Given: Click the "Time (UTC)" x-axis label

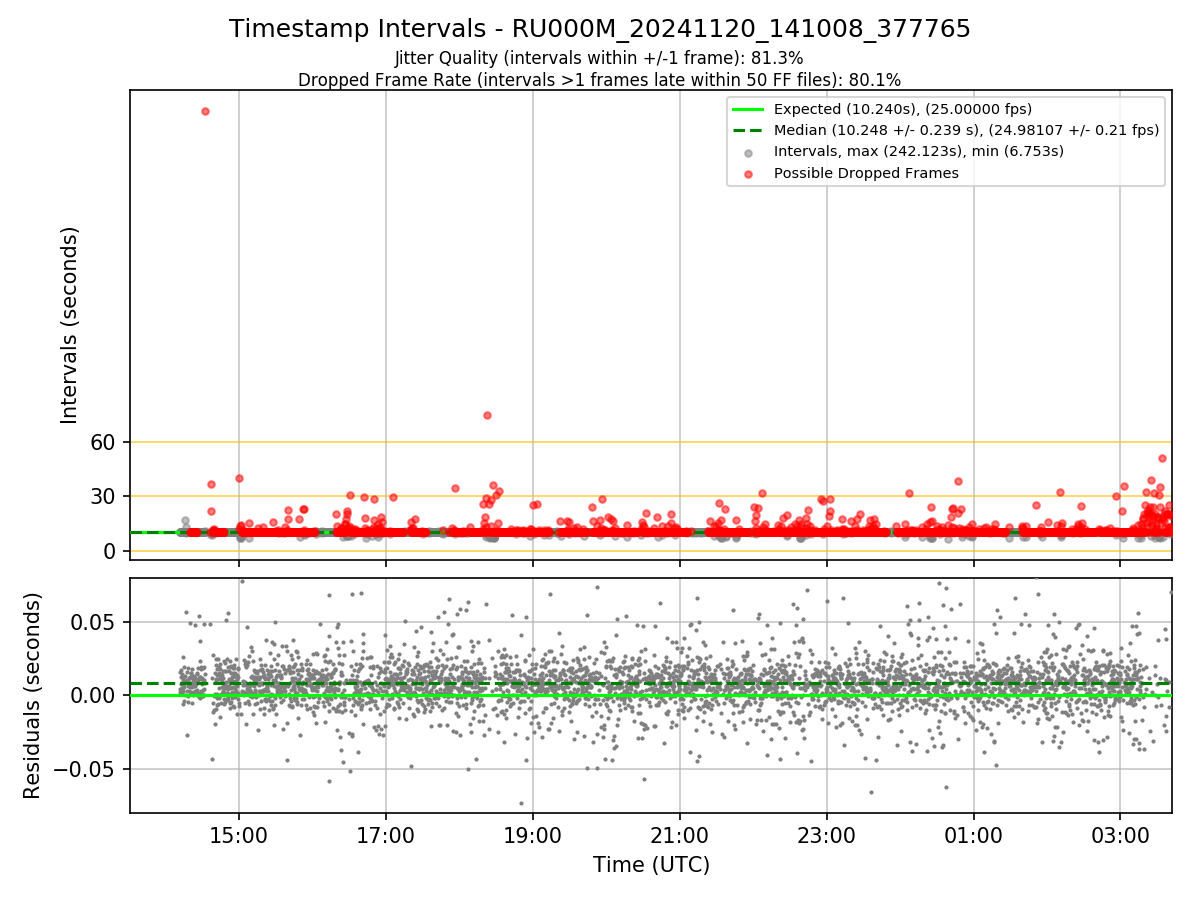Looking at the screenshot, I should coord(651,865).
